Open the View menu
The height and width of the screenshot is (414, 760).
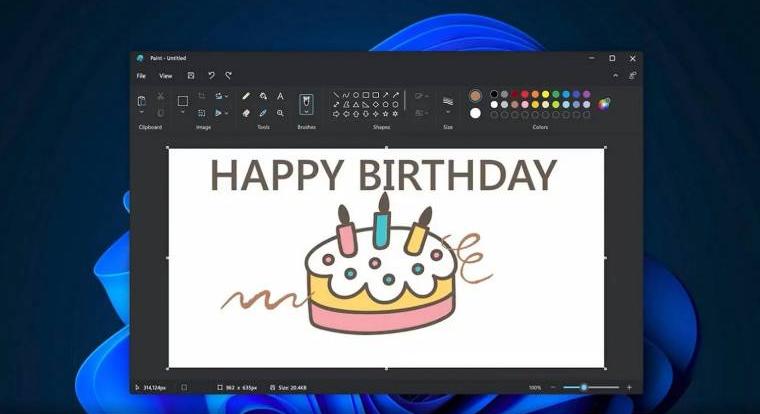[165, 75]
